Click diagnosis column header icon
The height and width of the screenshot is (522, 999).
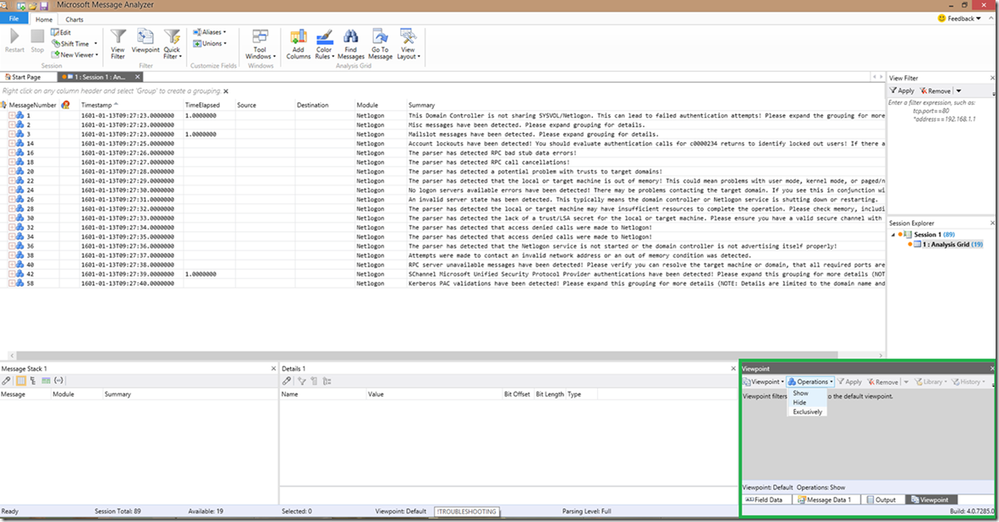tap(66, 105)
